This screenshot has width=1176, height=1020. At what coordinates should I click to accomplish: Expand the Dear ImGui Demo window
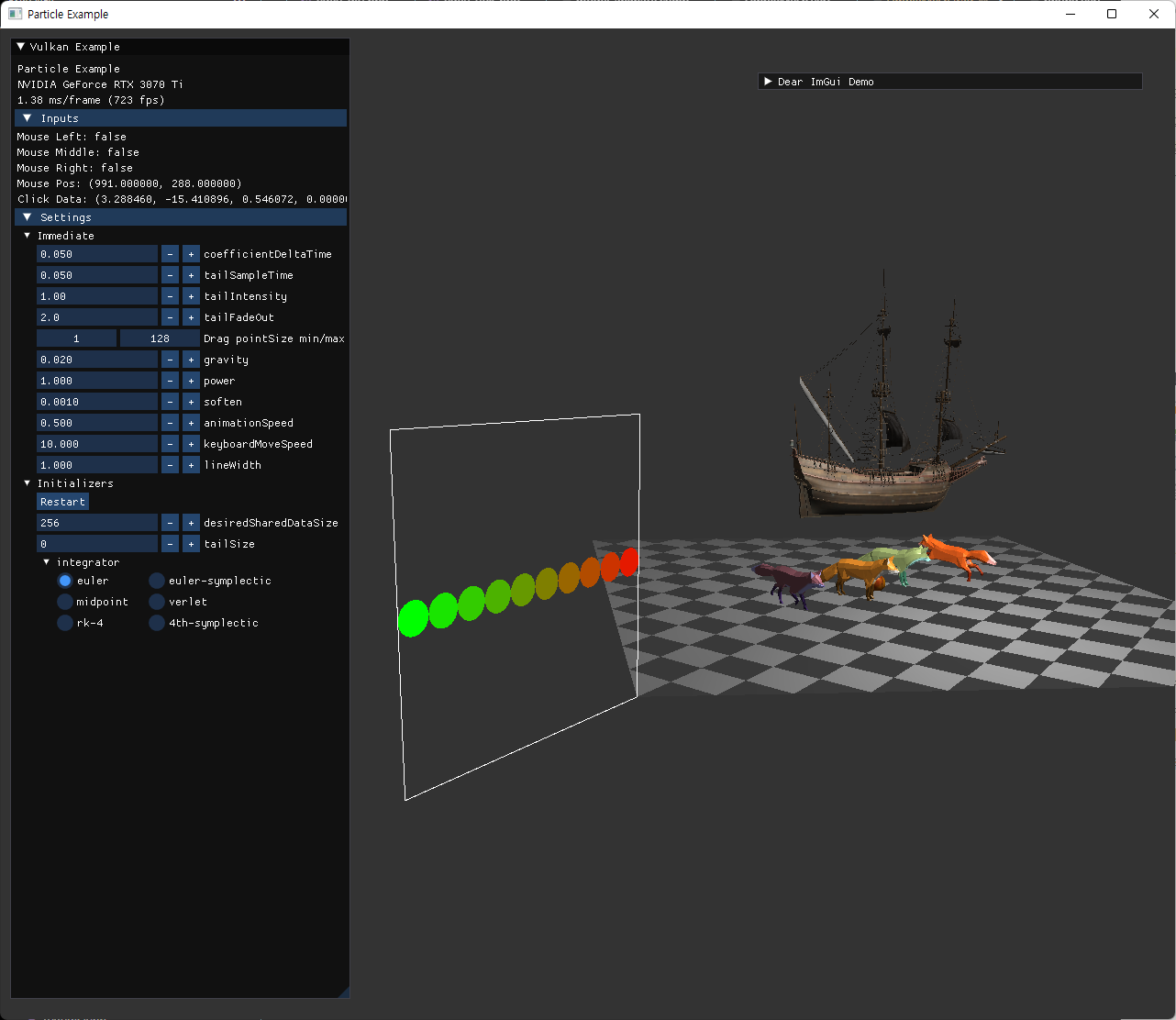coord(768,82)
